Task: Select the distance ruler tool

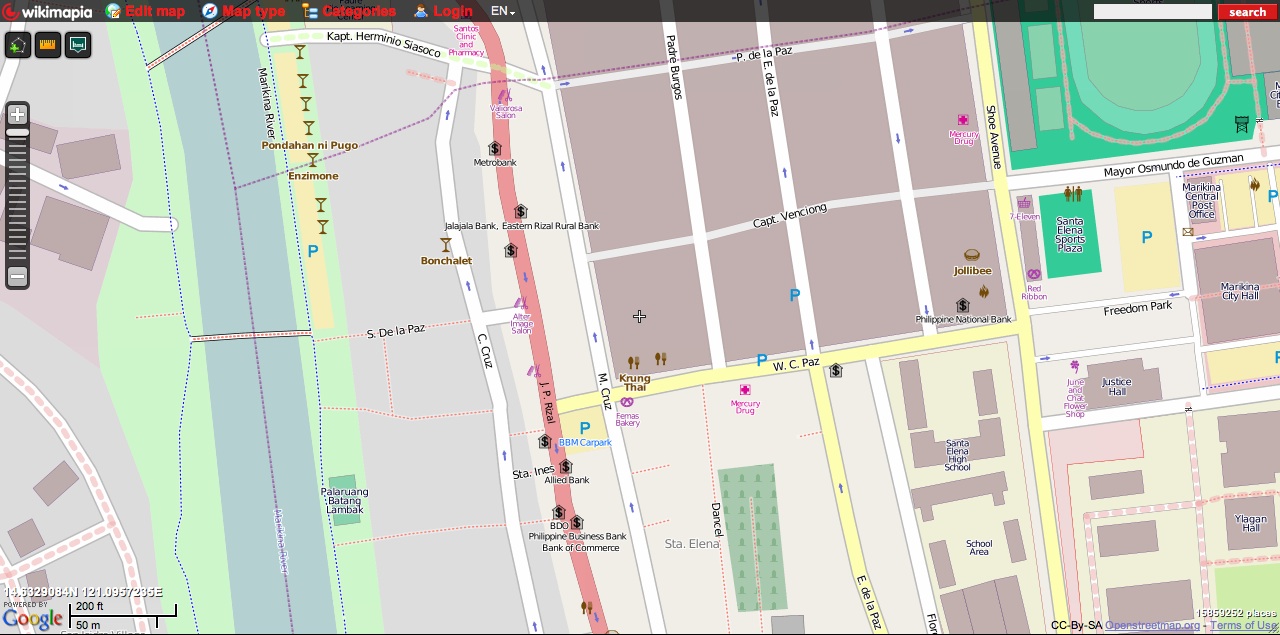Action: tap(48, 45)
